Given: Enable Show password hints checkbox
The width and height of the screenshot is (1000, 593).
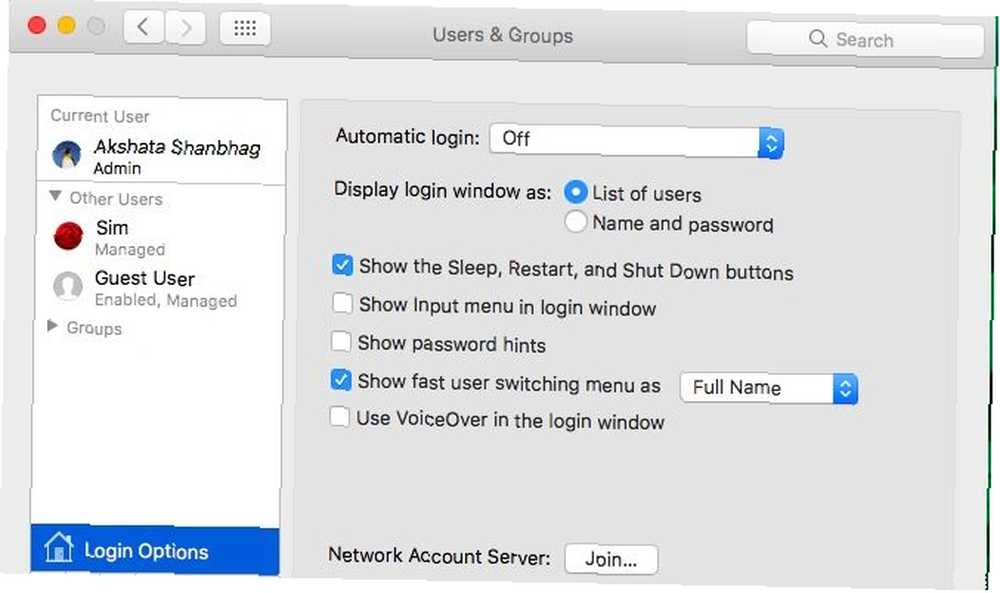Looking at the screenshot, I should (x=341, y=342).
